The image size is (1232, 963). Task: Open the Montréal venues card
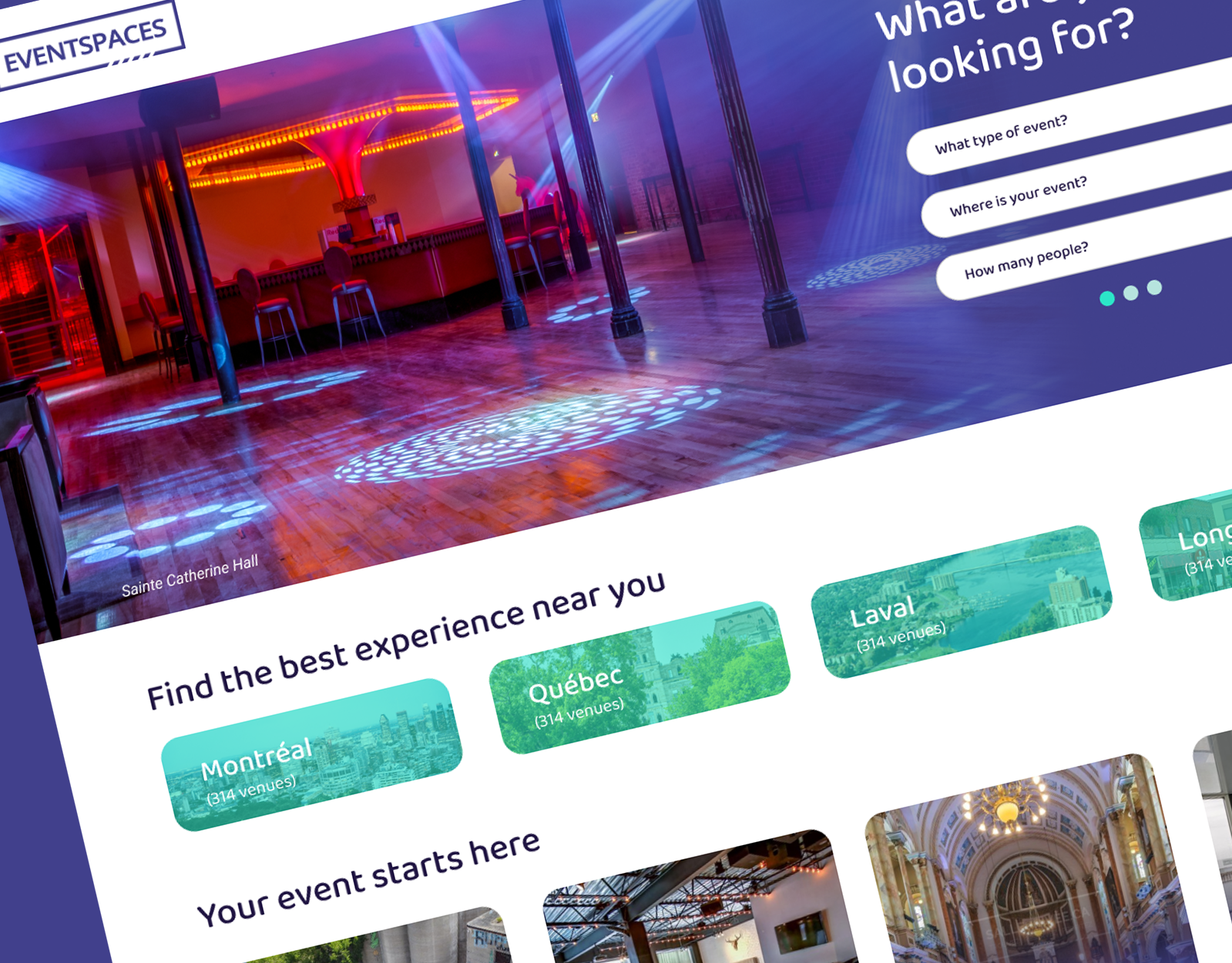[311, 755]
